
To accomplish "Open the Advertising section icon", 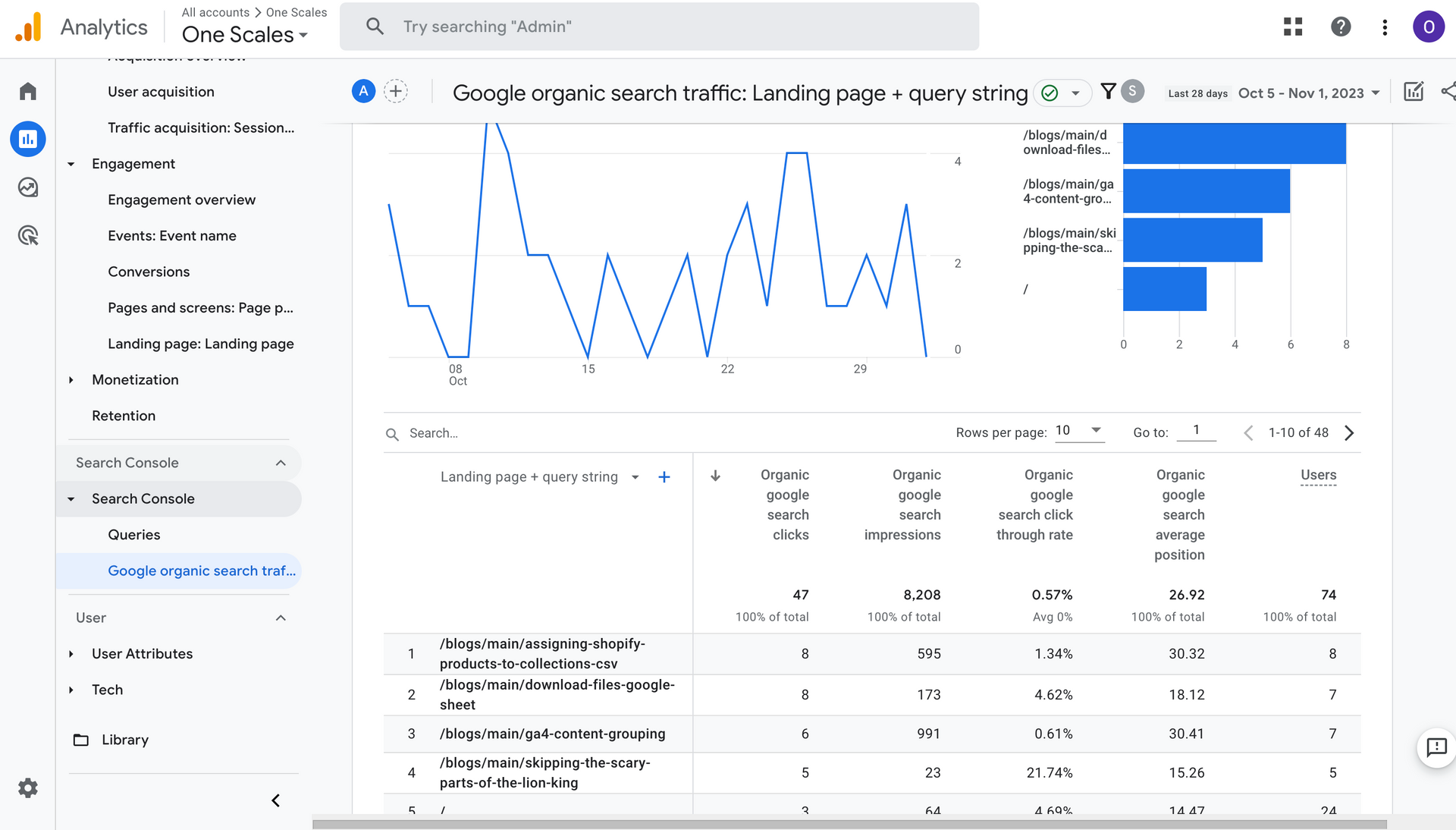I will point(27,235).
